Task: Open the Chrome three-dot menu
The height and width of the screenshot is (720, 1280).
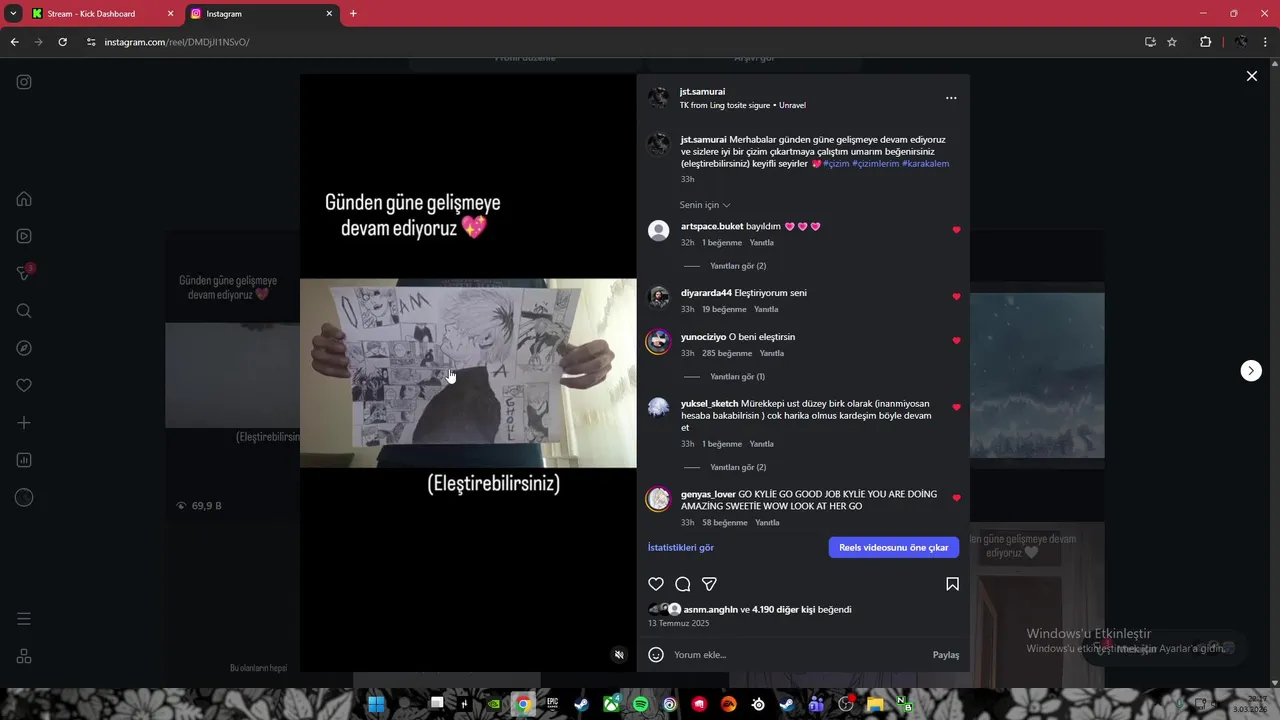Action: (x=1266, y=42)
